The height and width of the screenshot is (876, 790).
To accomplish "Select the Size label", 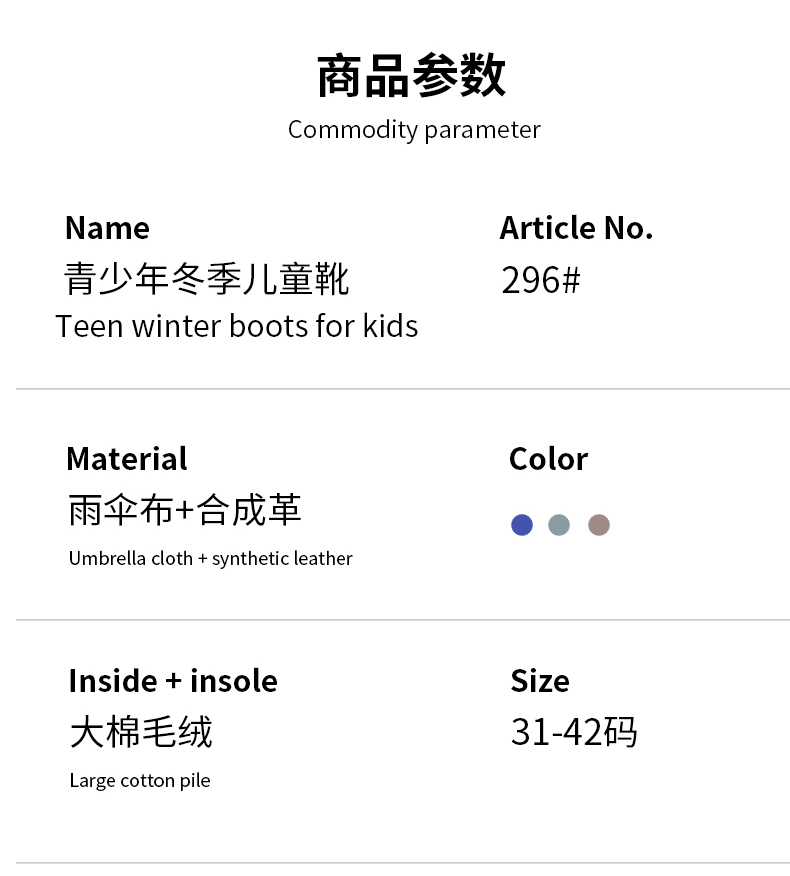I will pos(540,681).
